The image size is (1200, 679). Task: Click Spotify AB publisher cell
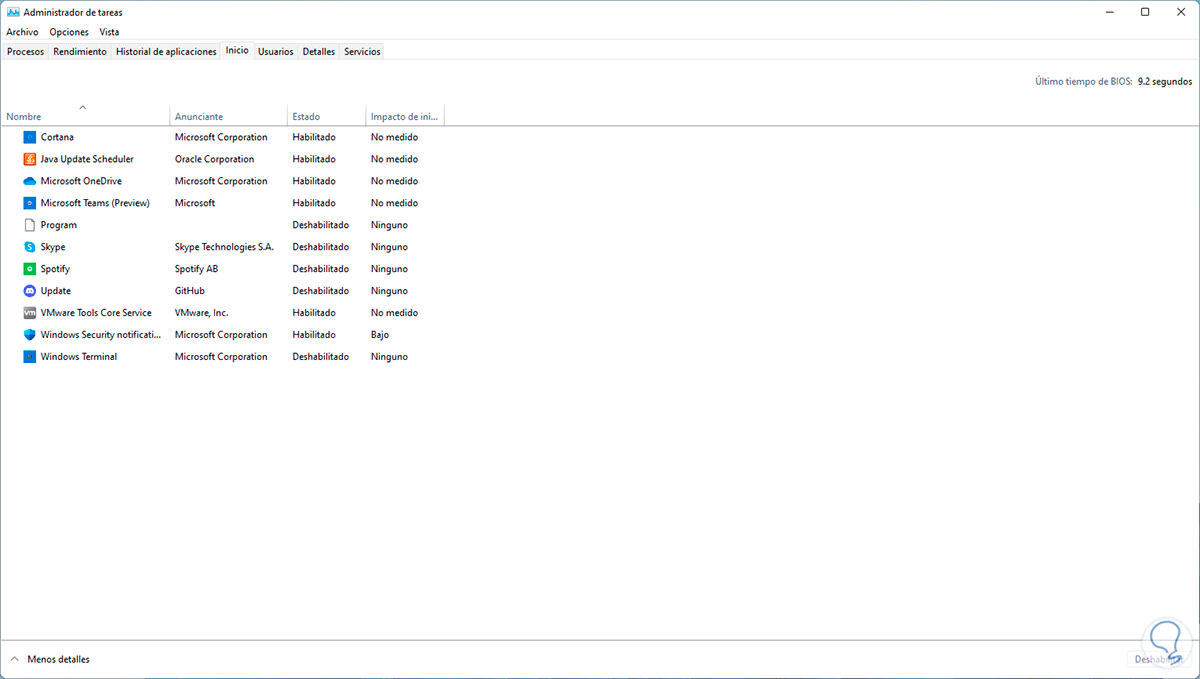point(197,269)
